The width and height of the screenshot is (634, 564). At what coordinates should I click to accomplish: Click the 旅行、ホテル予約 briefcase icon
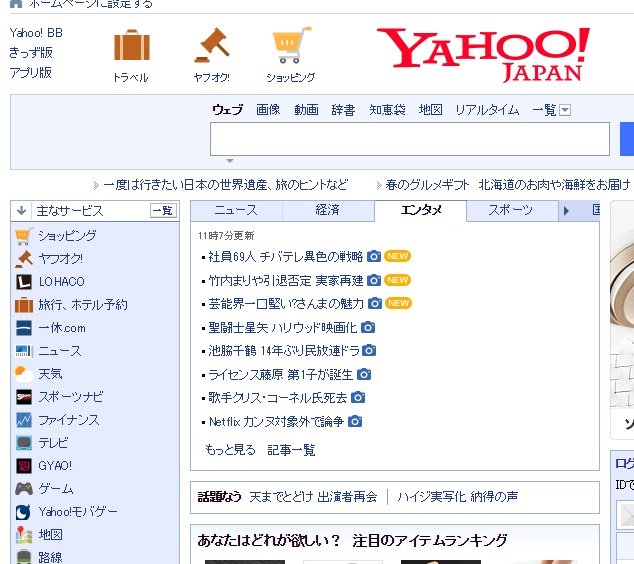click(23, 305)
